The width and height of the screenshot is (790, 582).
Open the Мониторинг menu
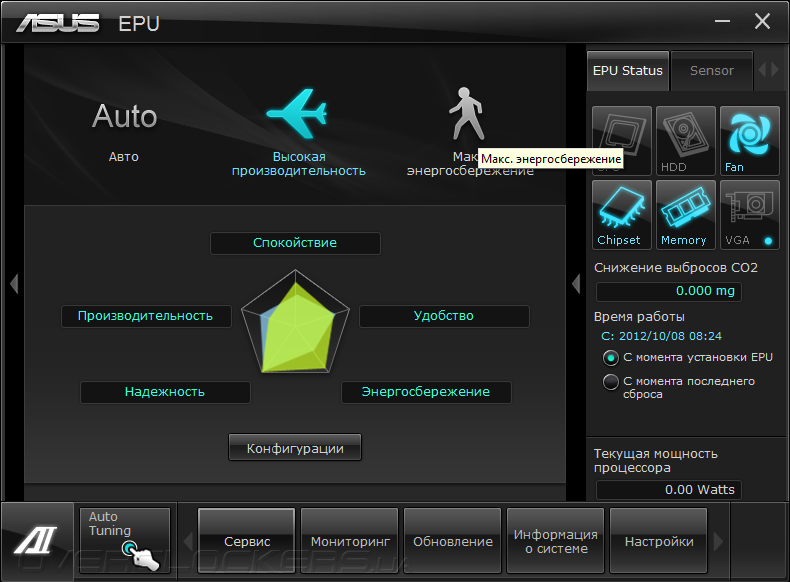point(350,540)
